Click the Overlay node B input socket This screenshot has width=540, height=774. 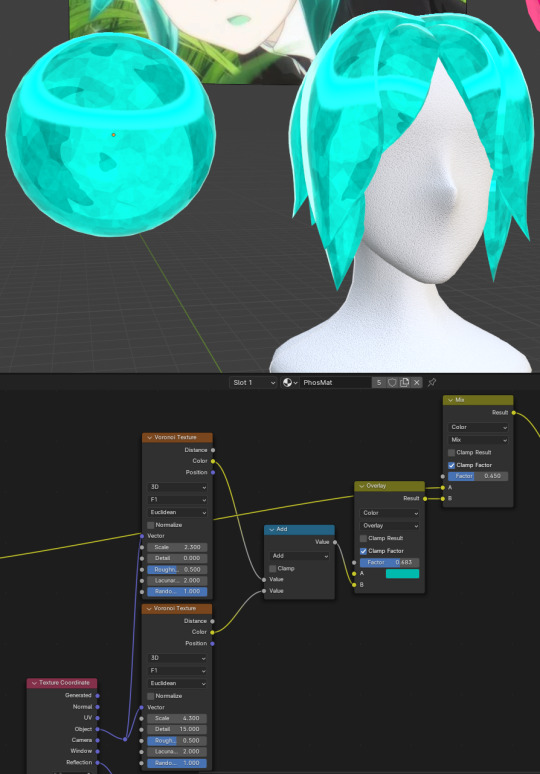tap(354, 585)
